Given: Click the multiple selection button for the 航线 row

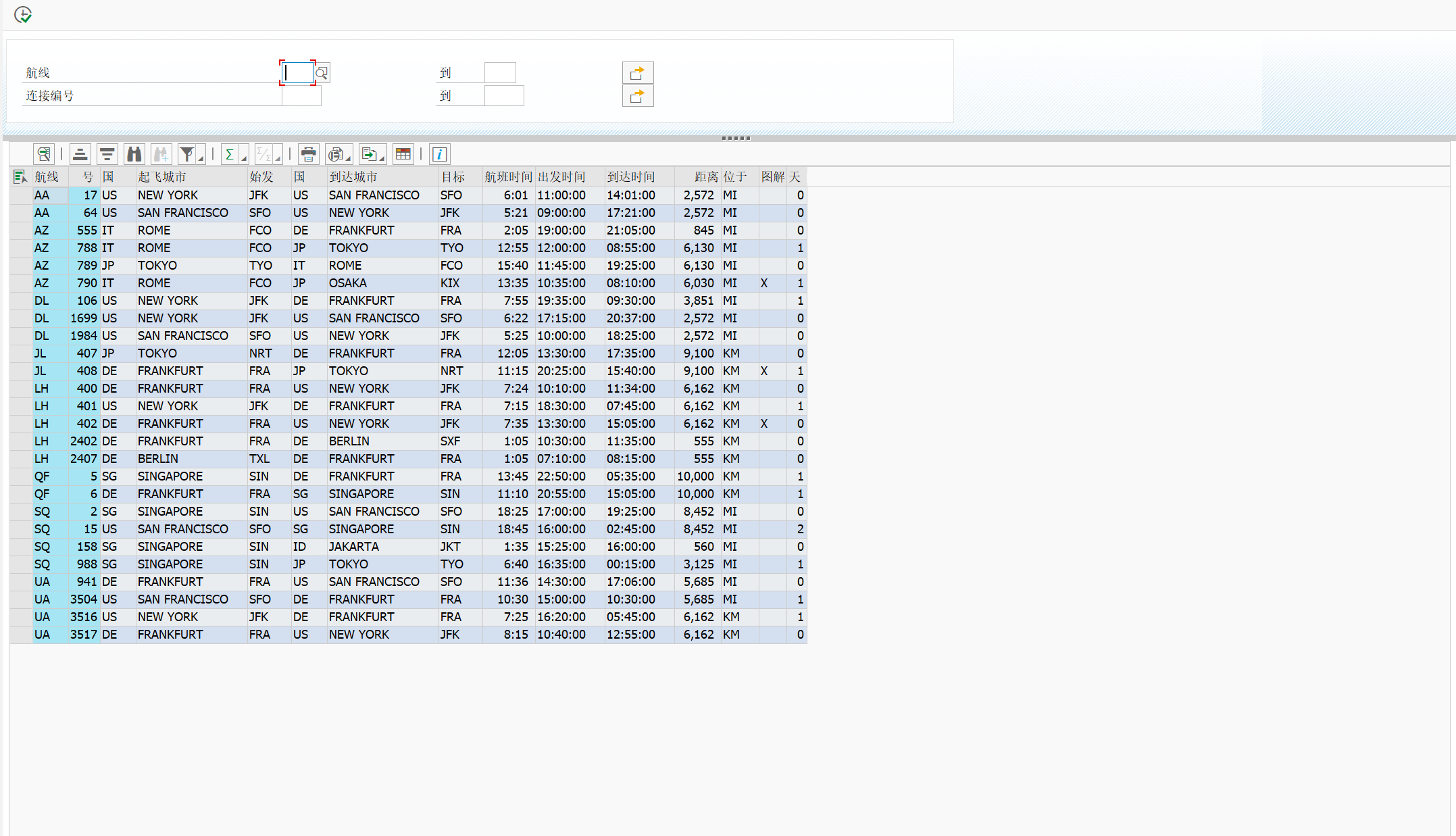Looking at the screenshot, I should [x=637, y=72].
